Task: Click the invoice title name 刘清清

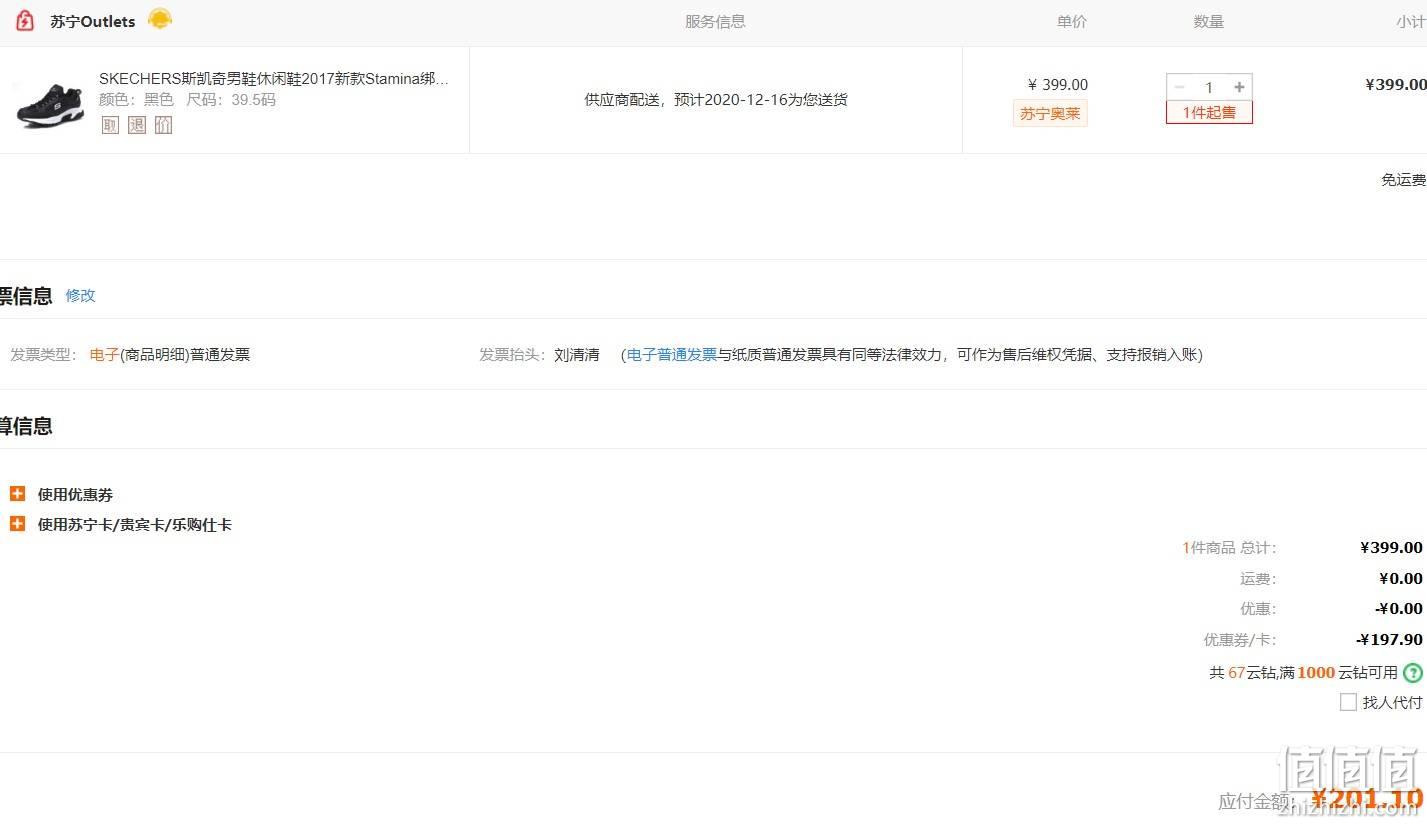Action: click(x=577, y=354)
